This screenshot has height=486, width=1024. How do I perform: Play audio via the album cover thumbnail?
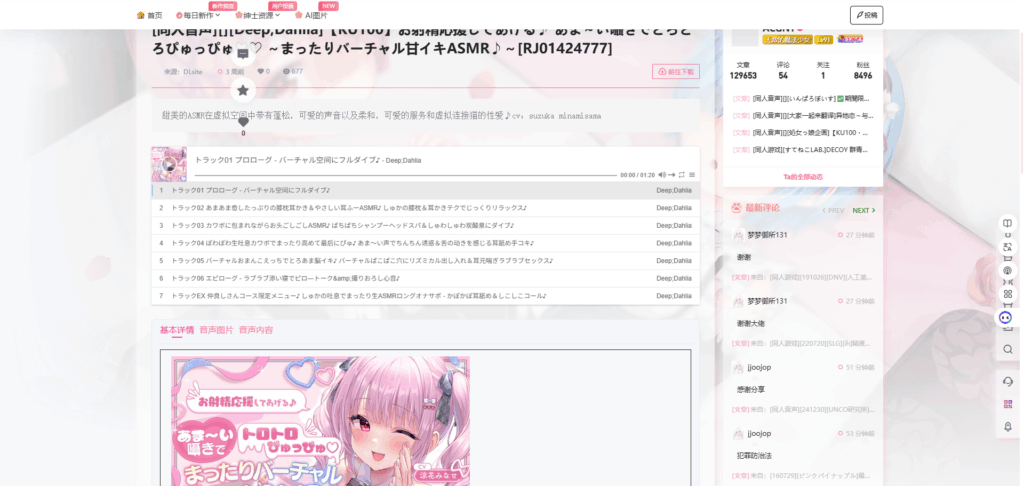(x=169, y=164)
